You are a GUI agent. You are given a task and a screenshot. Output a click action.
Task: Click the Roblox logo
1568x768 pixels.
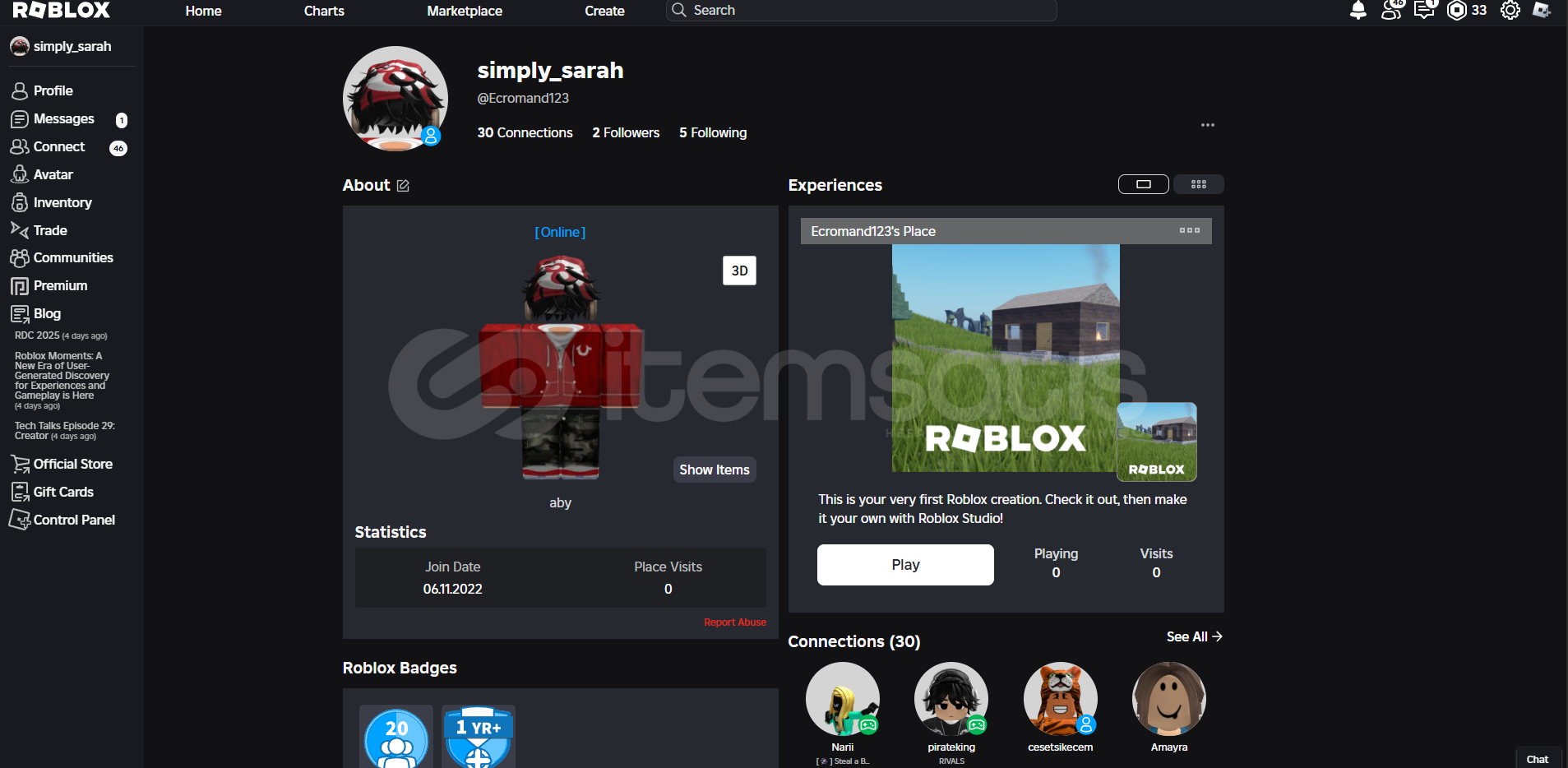click(62, 10)
